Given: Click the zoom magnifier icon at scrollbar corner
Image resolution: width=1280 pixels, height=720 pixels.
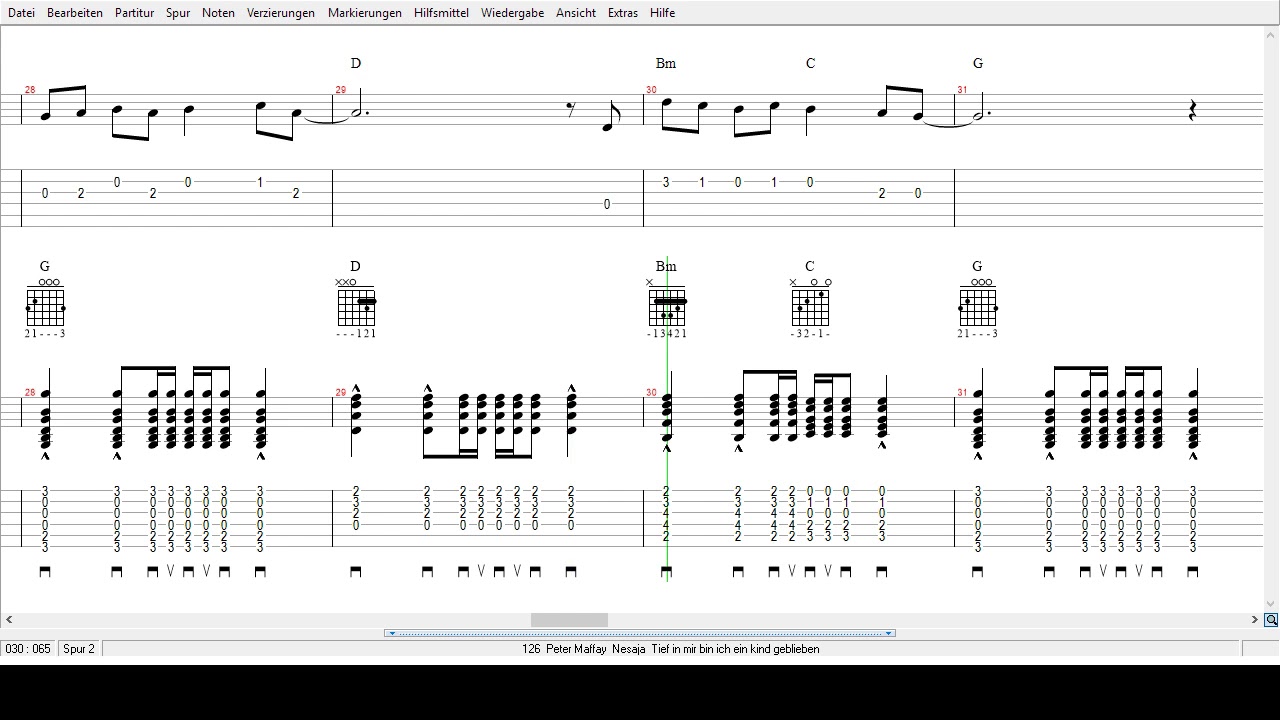Looking at the screenshot, I should coord(1271,620).
